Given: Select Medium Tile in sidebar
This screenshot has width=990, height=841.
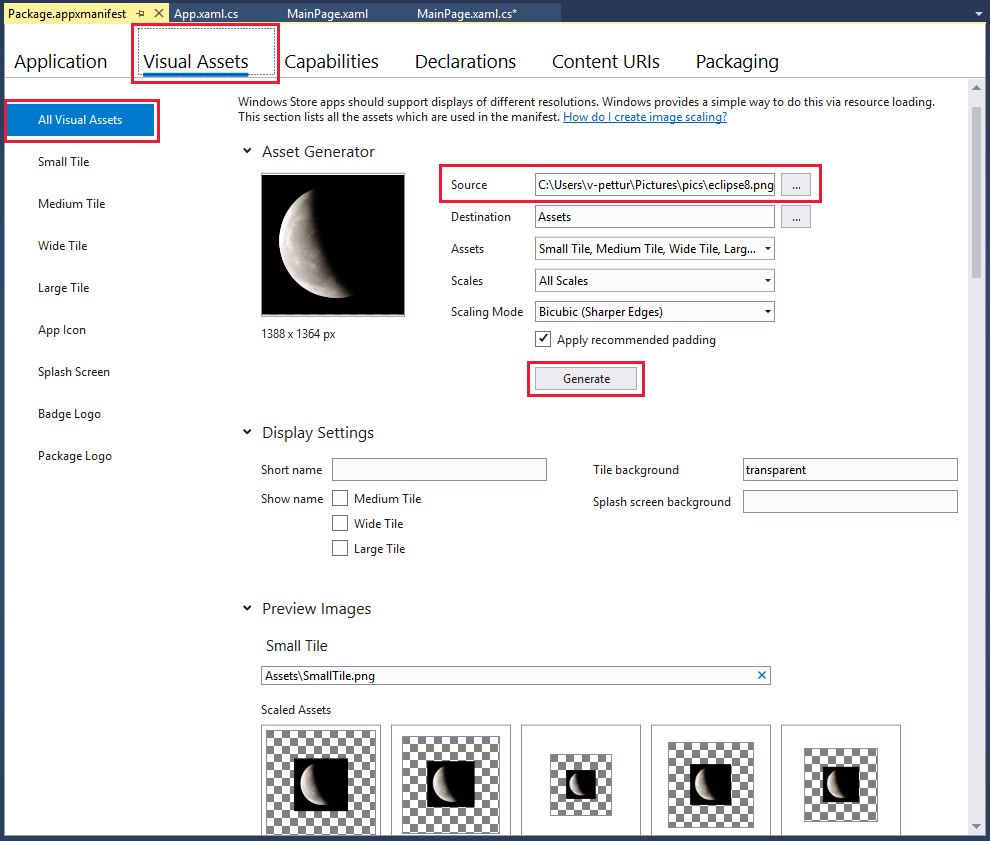Looking at the screenshot, I should [x=71, y=203].
